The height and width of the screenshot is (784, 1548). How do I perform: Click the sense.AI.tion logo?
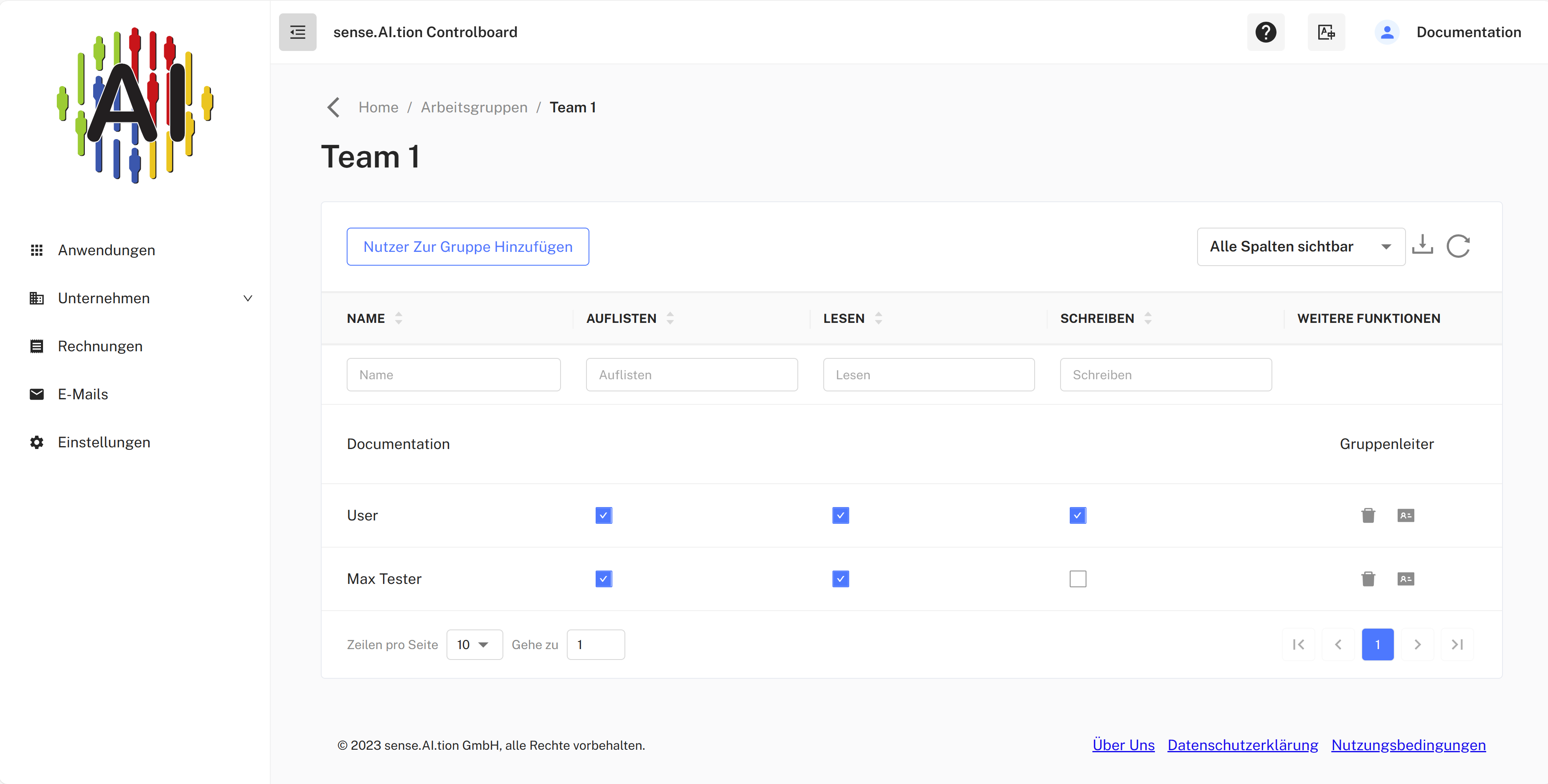coord(135,105)
